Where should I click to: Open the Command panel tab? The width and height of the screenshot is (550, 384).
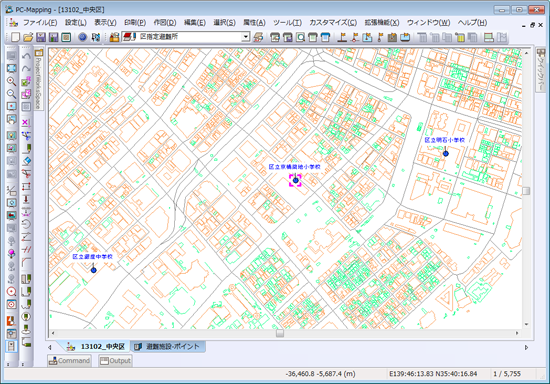69,361
